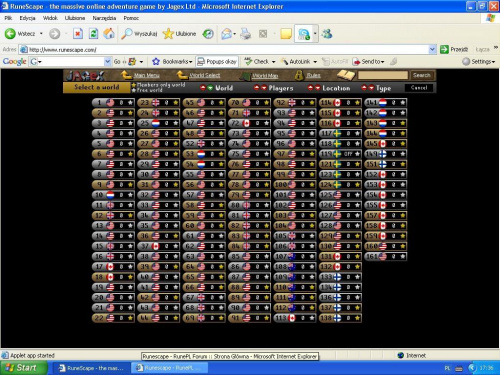Click the History toolbar icon
This screenshot has height=375, width=500.
tap(208, 34)
